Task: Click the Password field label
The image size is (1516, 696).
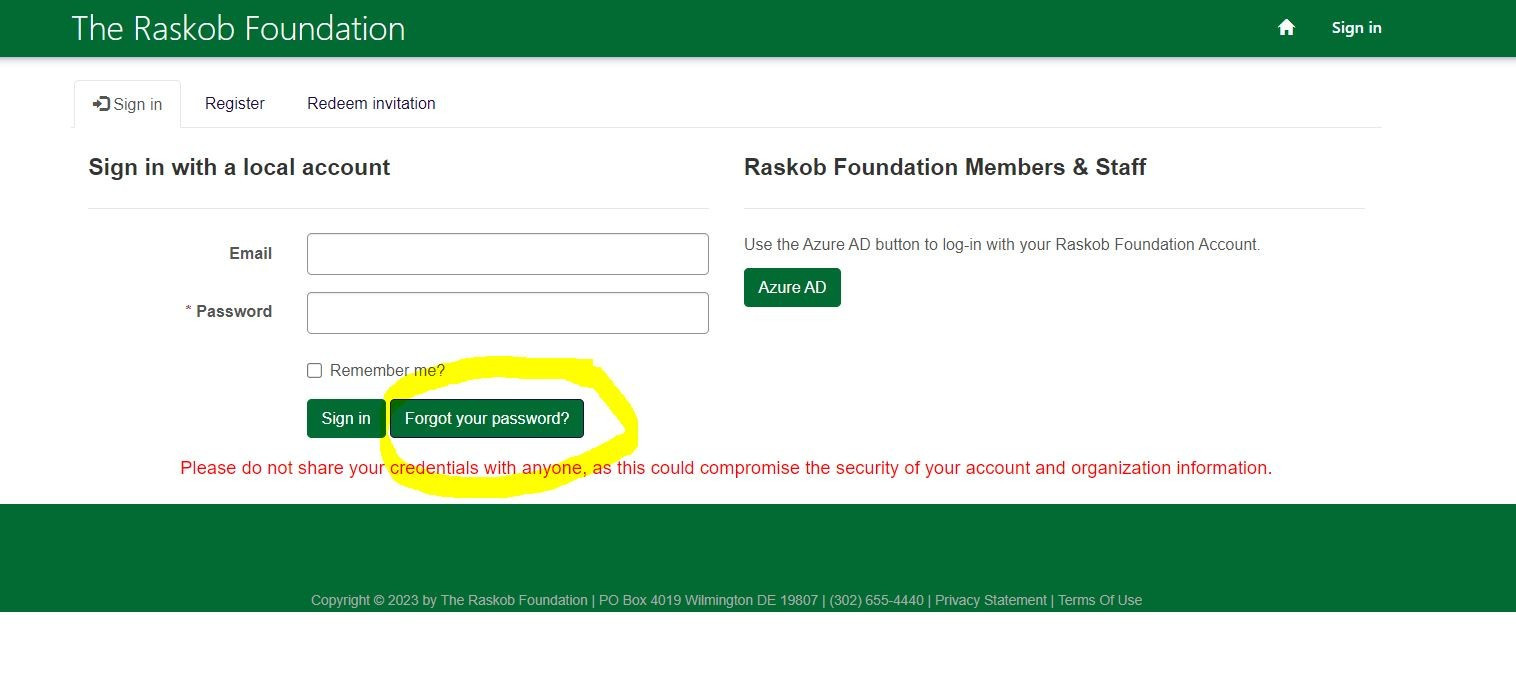Action: coord(233,312)
